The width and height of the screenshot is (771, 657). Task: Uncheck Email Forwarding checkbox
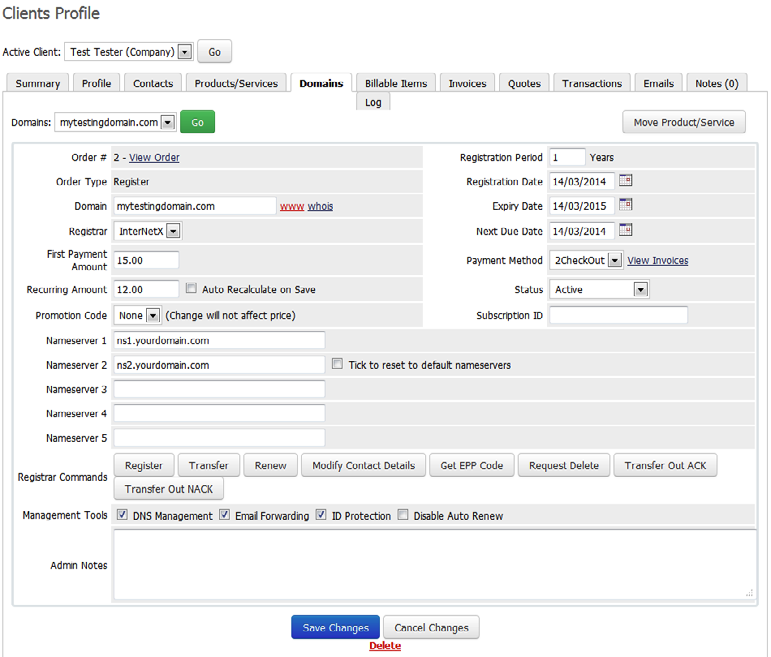224,515
